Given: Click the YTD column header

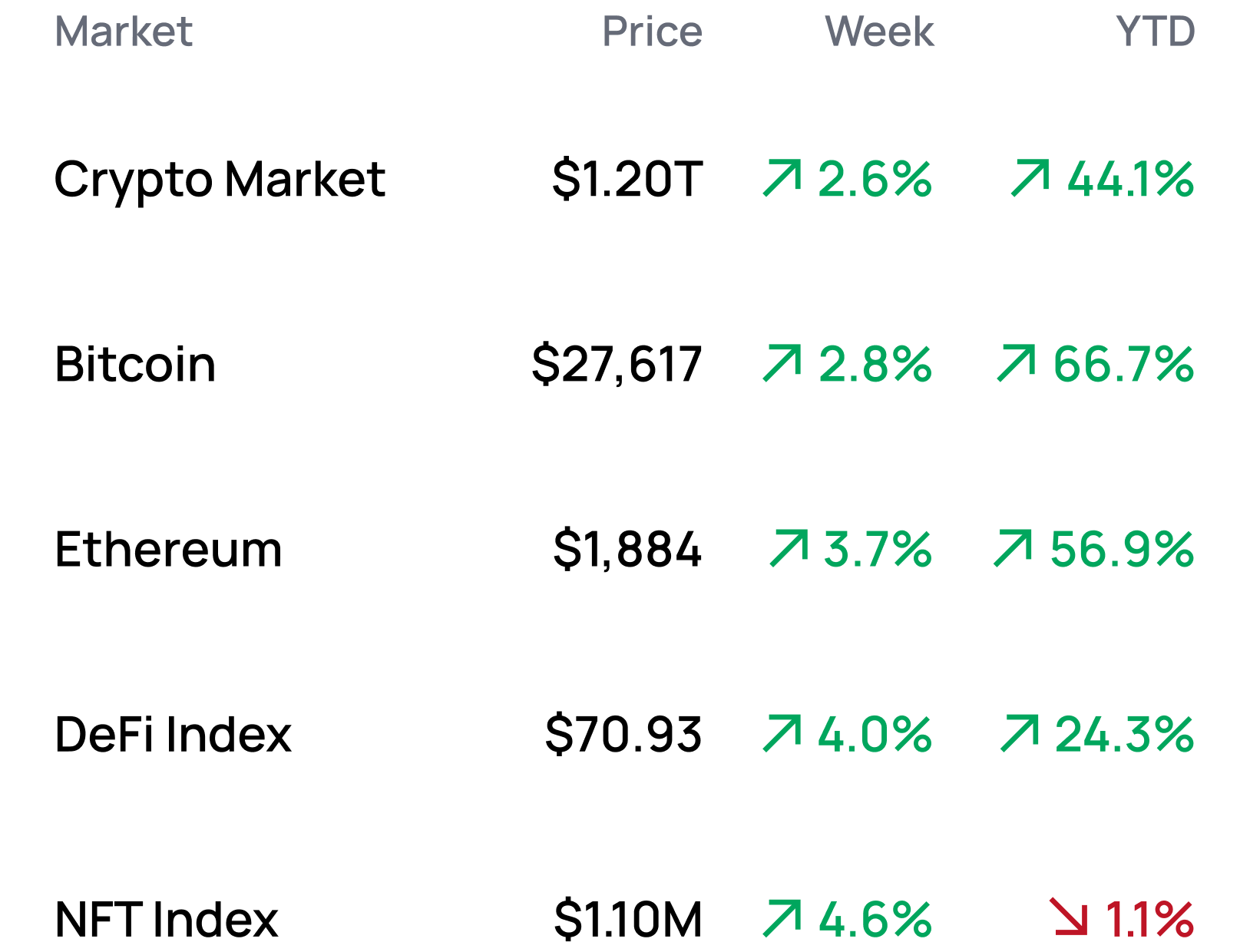Looking at the screenshot, I should click(1155, 32).
